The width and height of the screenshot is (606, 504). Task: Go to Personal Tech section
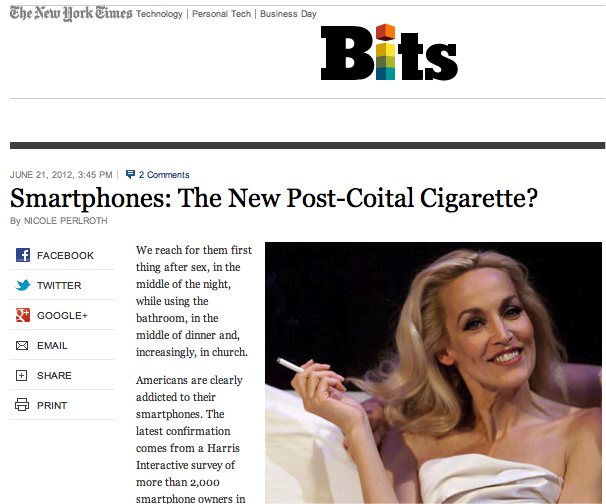pyautogui.click(x=221, y=14)
